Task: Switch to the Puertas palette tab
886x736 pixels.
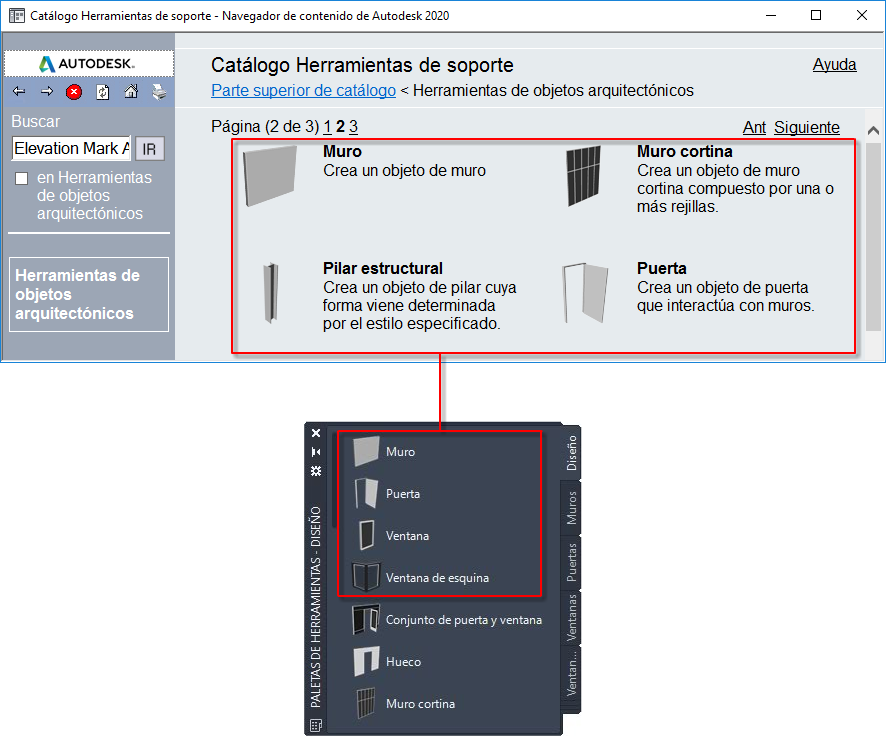Action: click(x=571, y=563)
